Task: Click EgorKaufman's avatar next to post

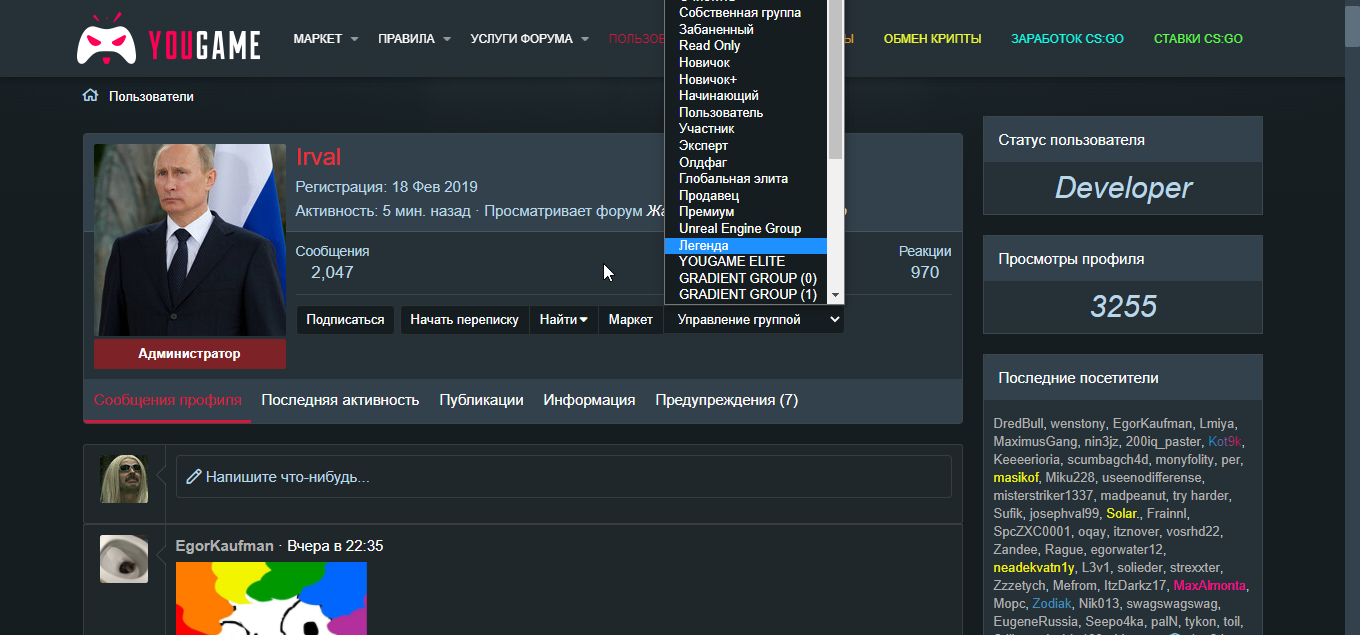Action: 124,559
